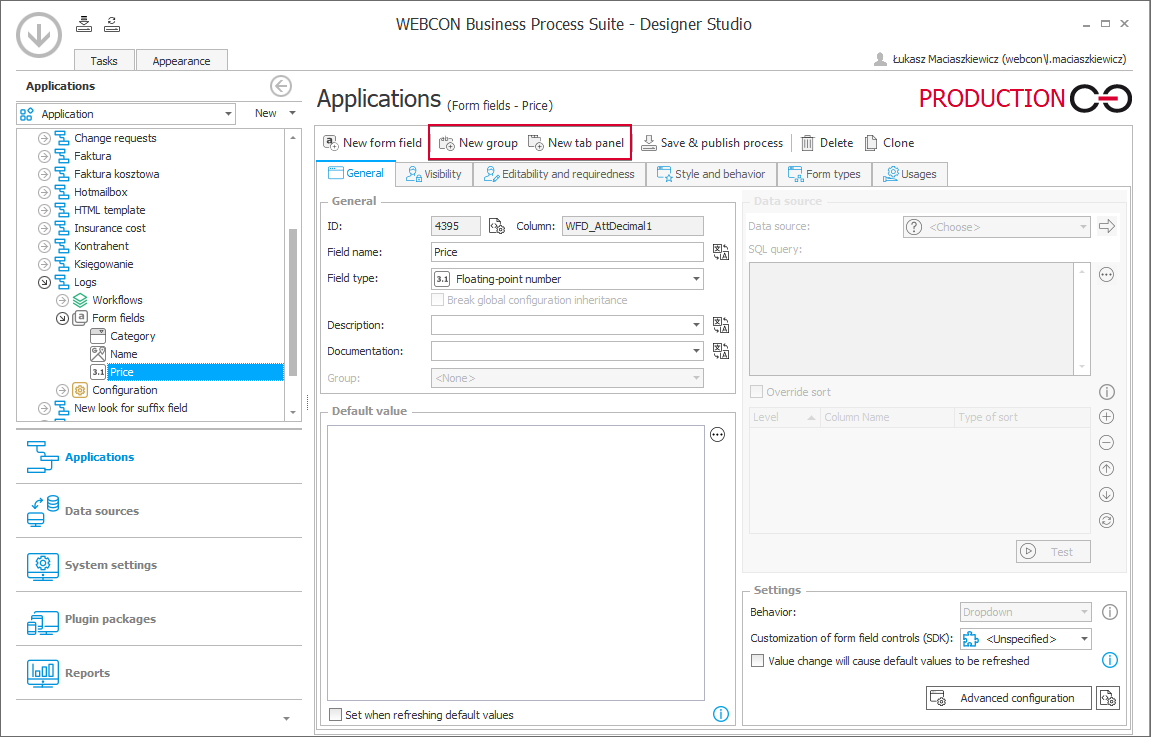Collapse the Logs tree node
The width and height of the screenshot is (1151, 737).
pos(44,282)
